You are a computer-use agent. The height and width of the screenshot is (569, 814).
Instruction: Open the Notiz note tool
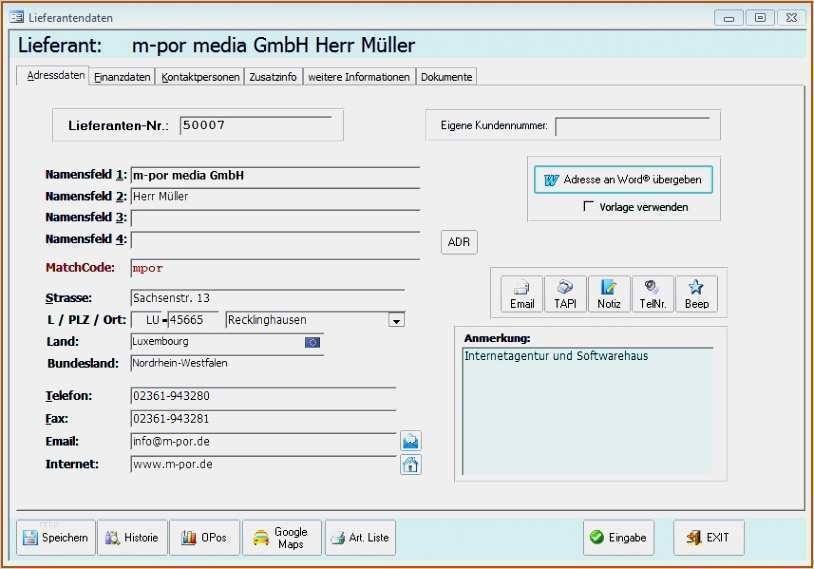click(609, 295)
